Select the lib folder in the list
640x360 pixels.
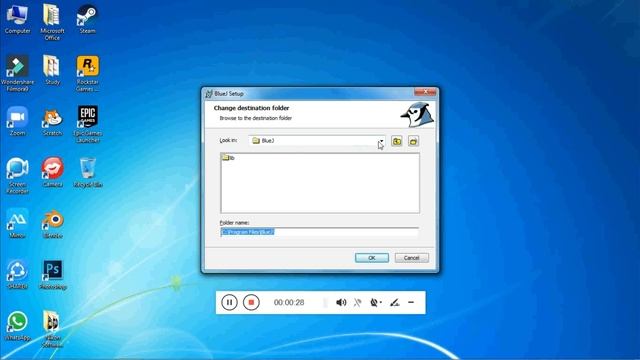228,158
